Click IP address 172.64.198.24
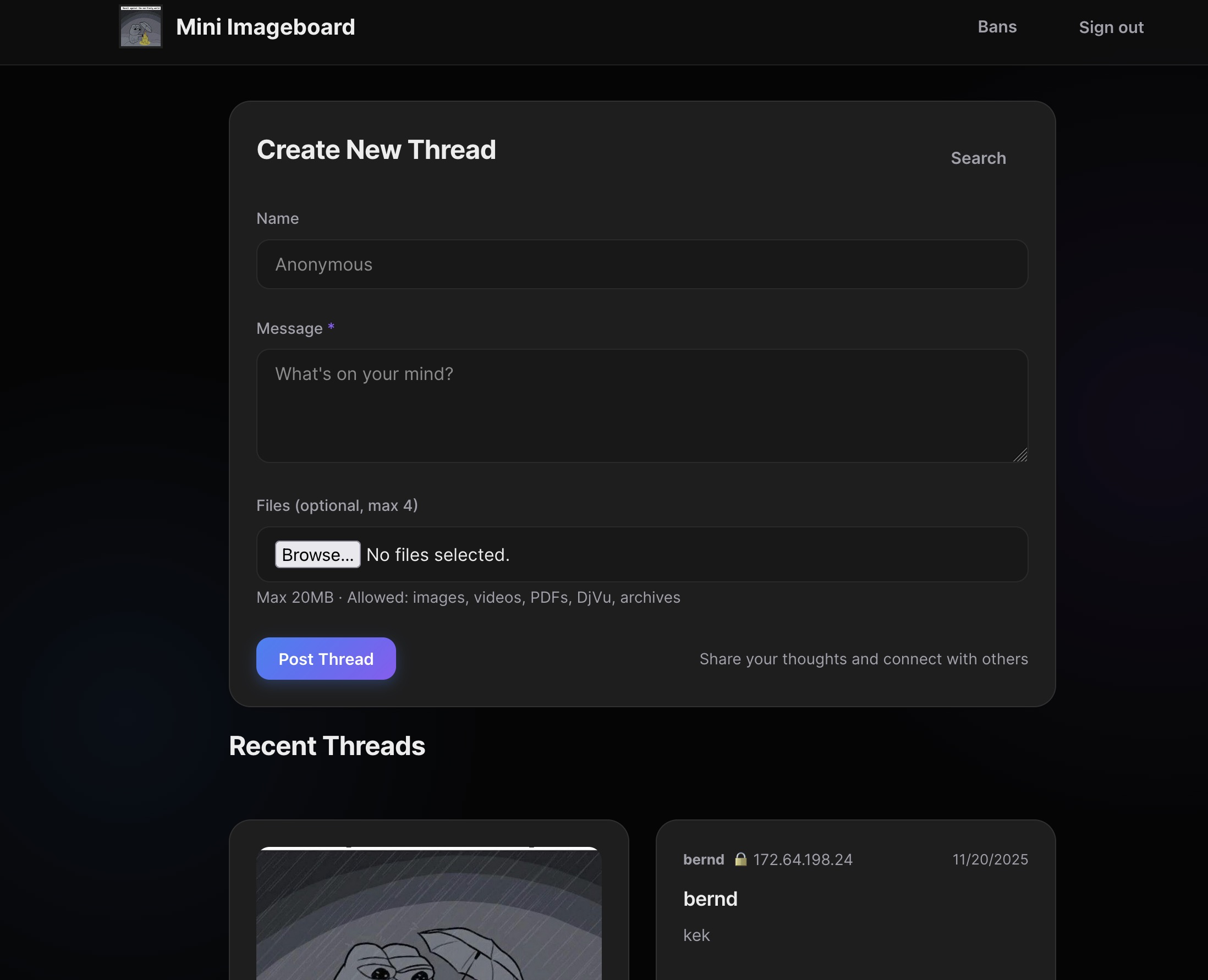Image resolution: width=1208 pixels, height=980 pixels. click(x=803, y=859)
